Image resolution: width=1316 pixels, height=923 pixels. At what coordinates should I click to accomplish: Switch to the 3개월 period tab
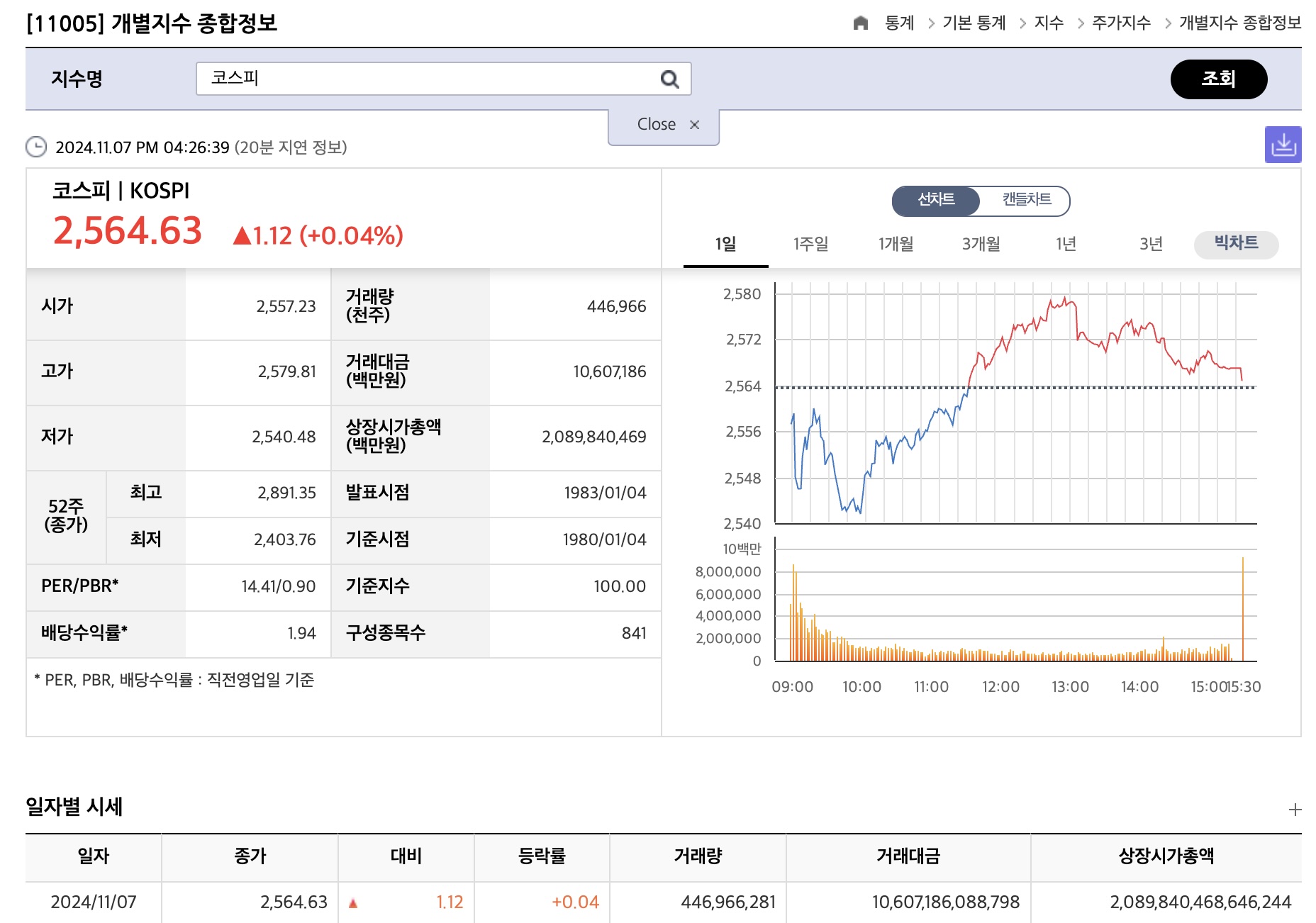tap(981, 245)
